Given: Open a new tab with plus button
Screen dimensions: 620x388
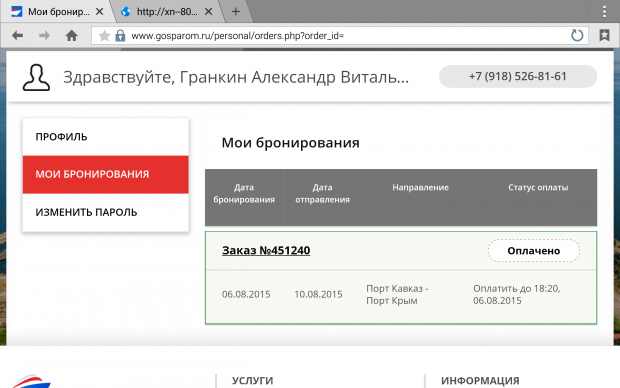Looking at the screenshot, I should [x=236, y=11].
